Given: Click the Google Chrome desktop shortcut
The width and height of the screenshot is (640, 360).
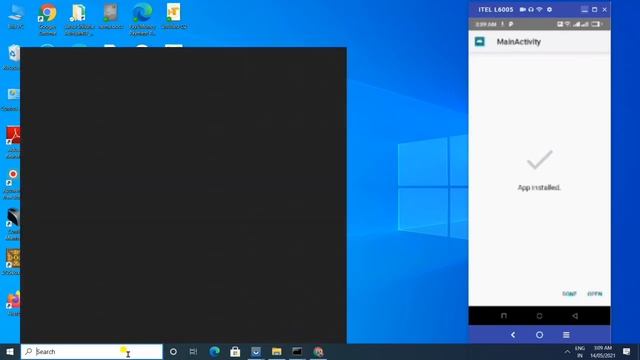Looking at the screenshot, I should 47,19.
